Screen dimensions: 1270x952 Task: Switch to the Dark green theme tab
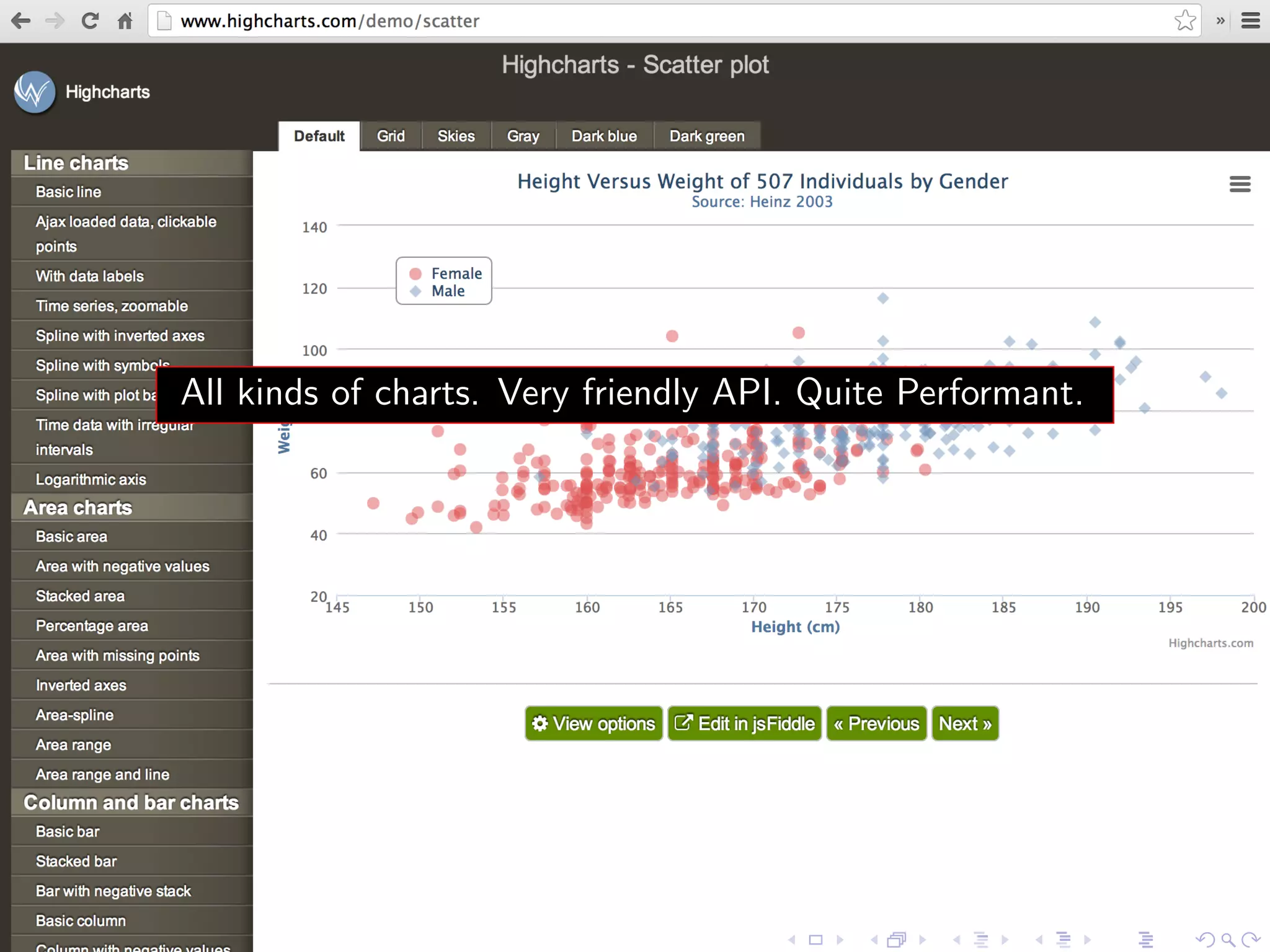[707, 136]
